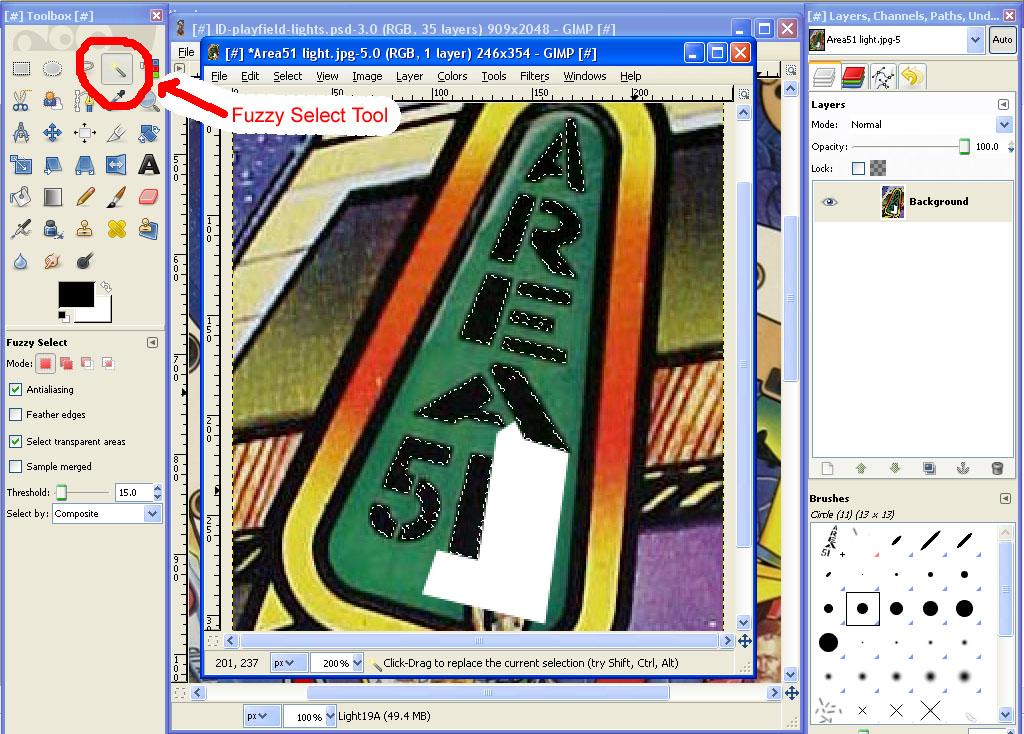Disable the Antialiasing checkbox

tap(16, 390)
